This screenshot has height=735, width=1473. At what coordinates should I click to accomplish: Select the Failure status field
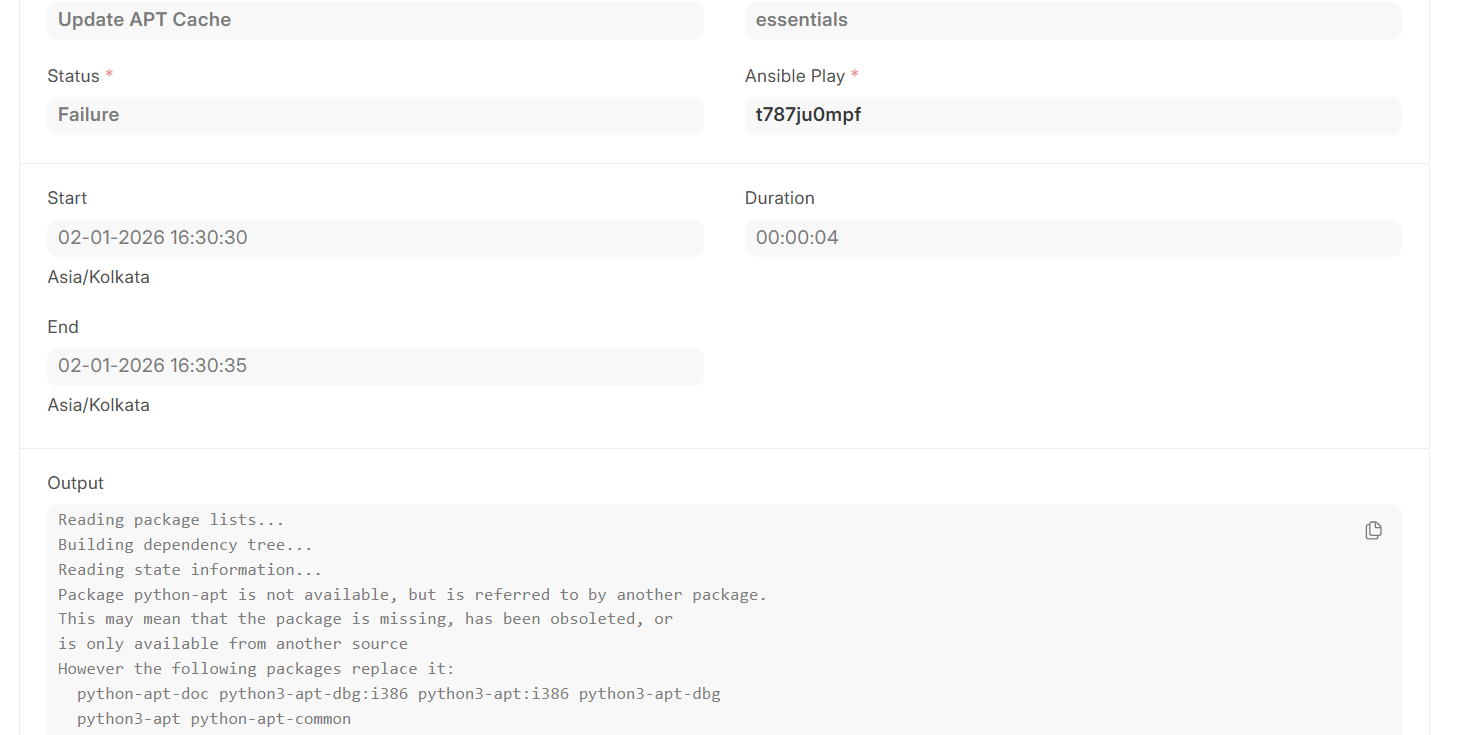point(375,115)
